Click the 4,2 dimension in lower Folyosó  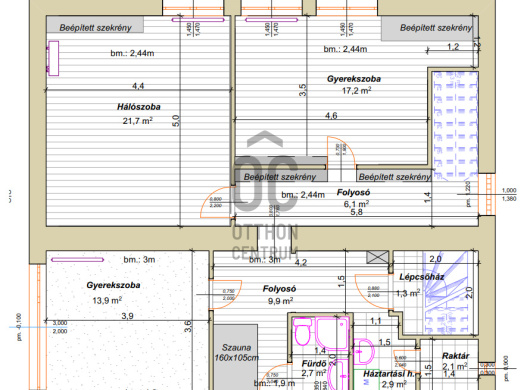point(301,263)
